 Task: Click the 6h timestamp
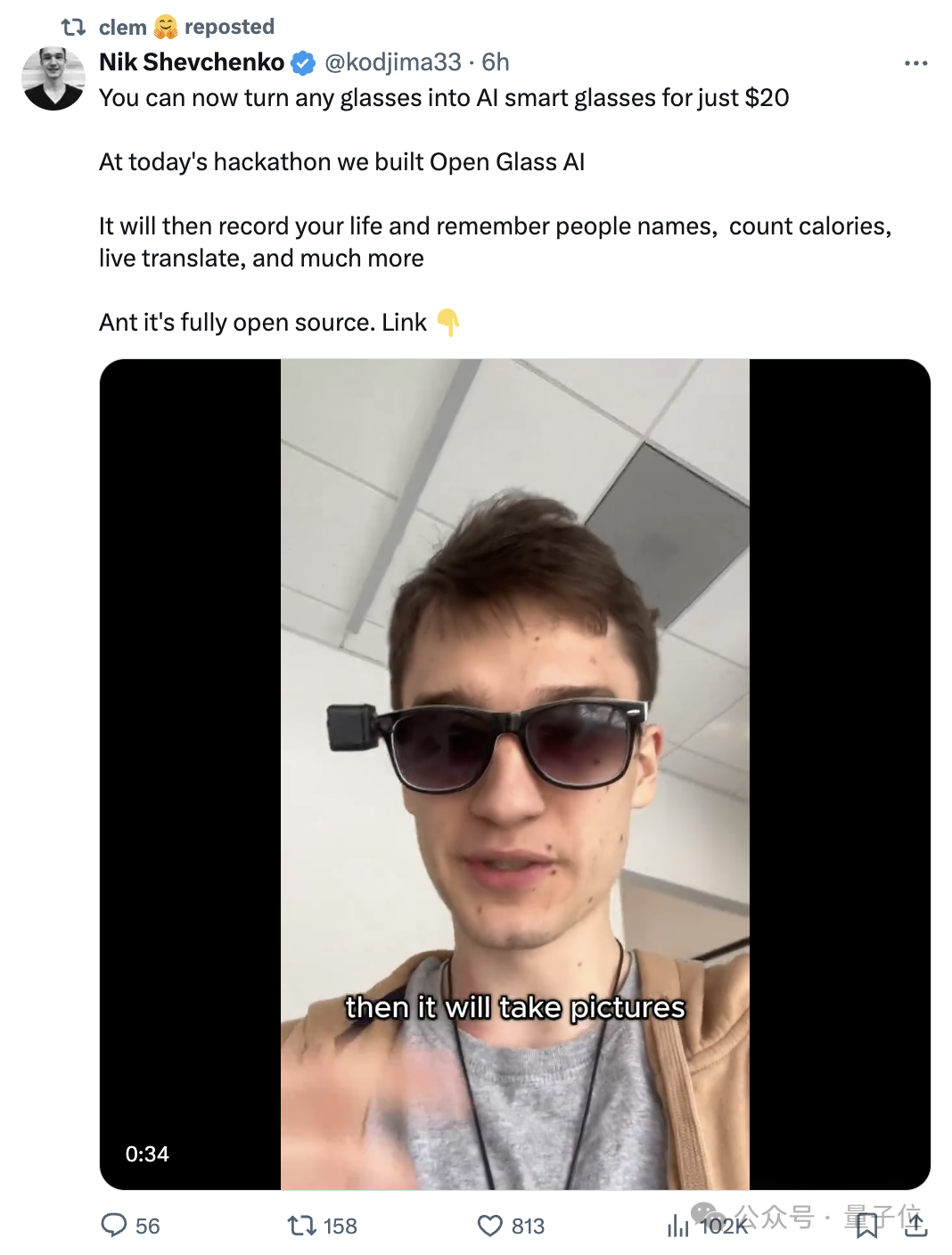tap(496, 62)
